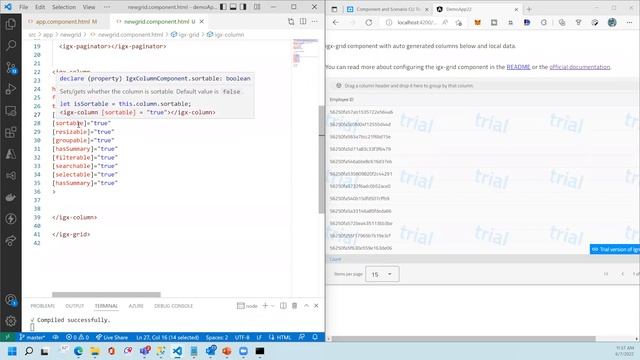This screenshot has width=640, height=360.
Task: Click the Employee ID column header in grid
Action: 341,99
